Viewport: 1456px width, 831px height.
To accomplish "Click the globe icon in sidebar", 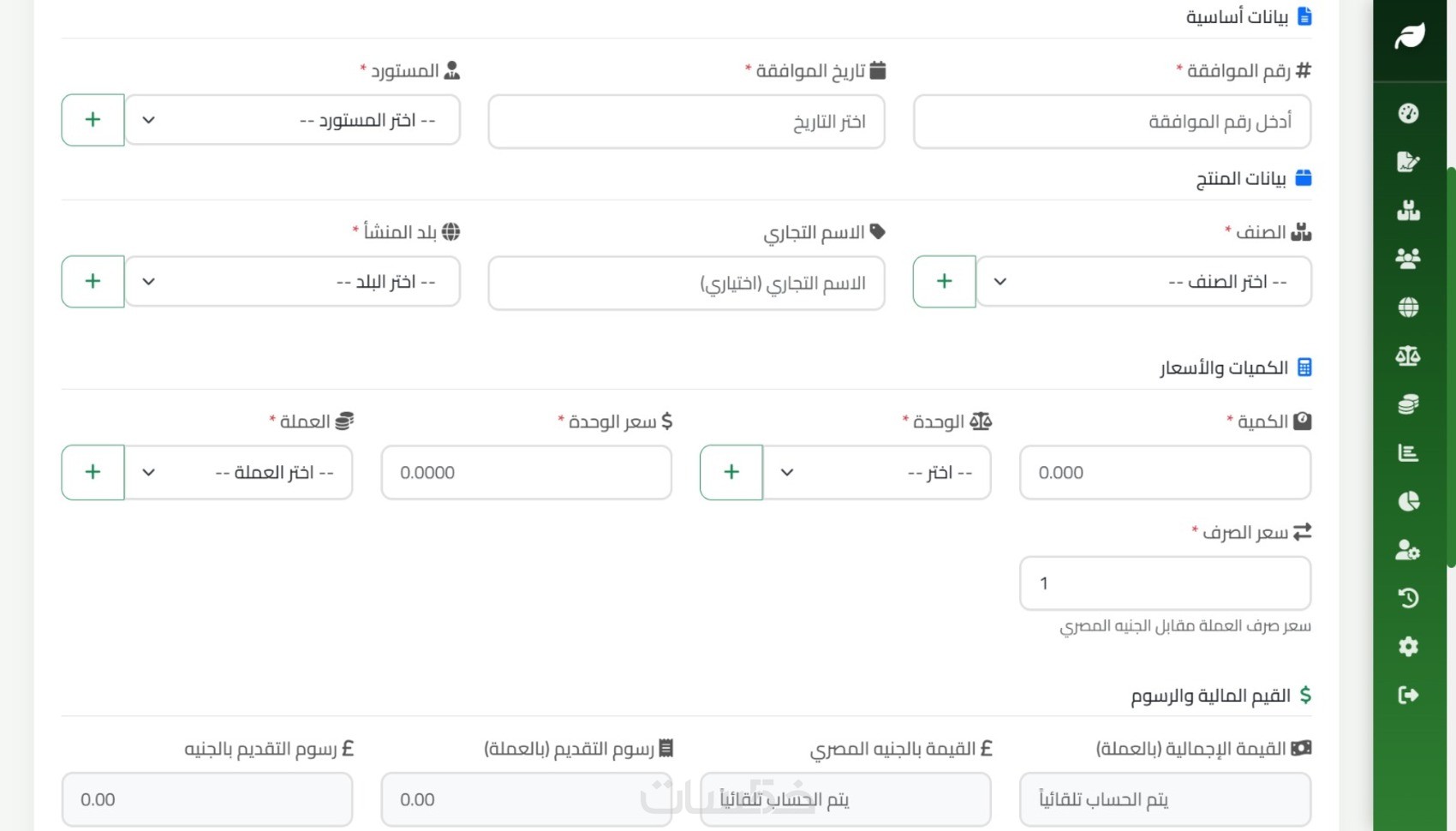I will 1408,307.
